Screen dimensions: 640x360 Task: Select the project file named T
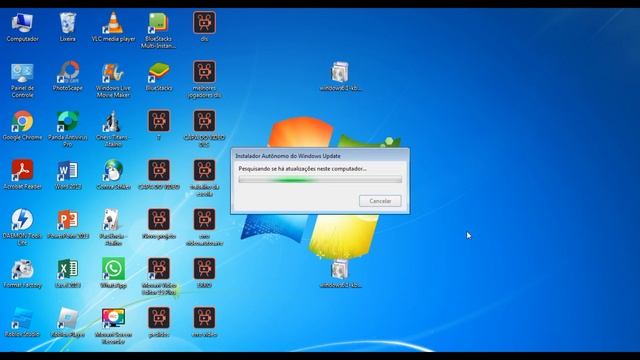coord(159,126)
